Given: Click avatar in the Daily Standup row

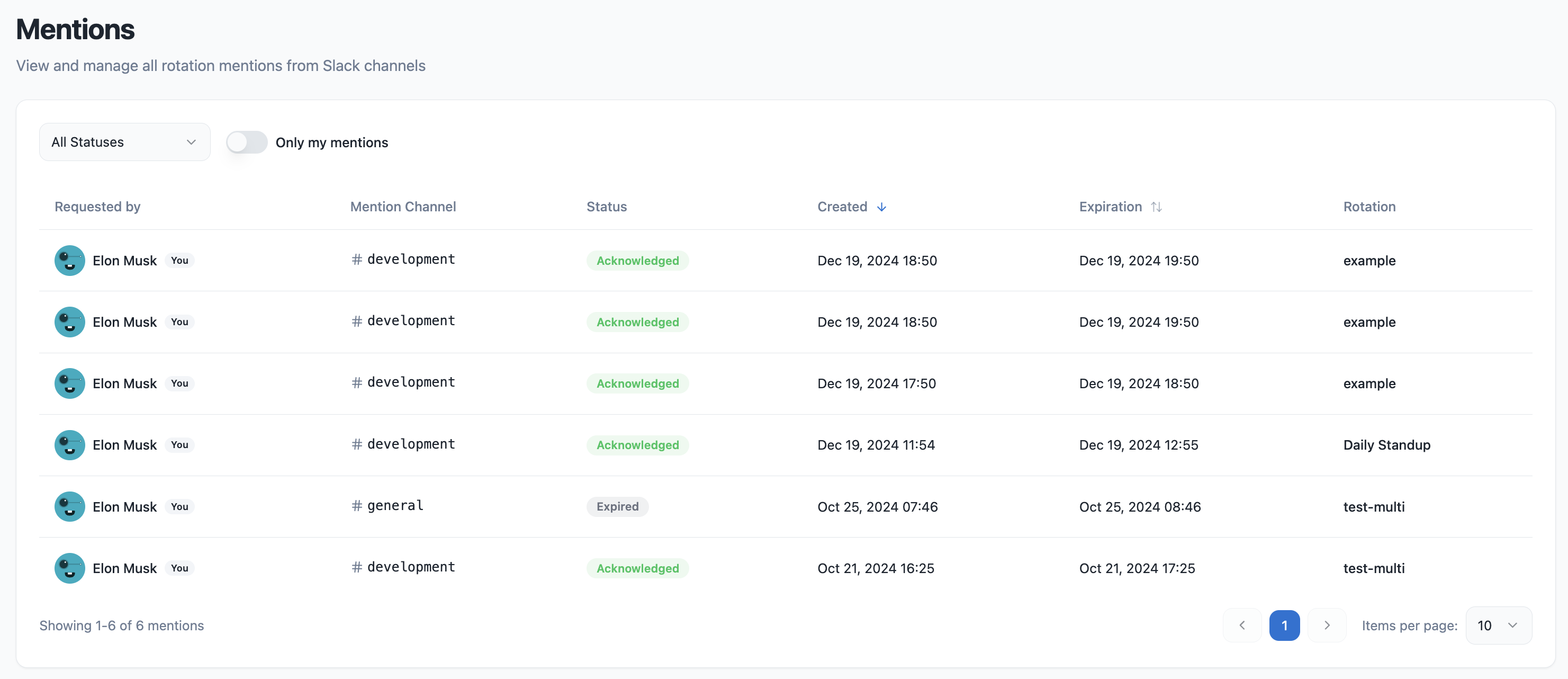Looking at the screenshot, I should click(69, 445).
